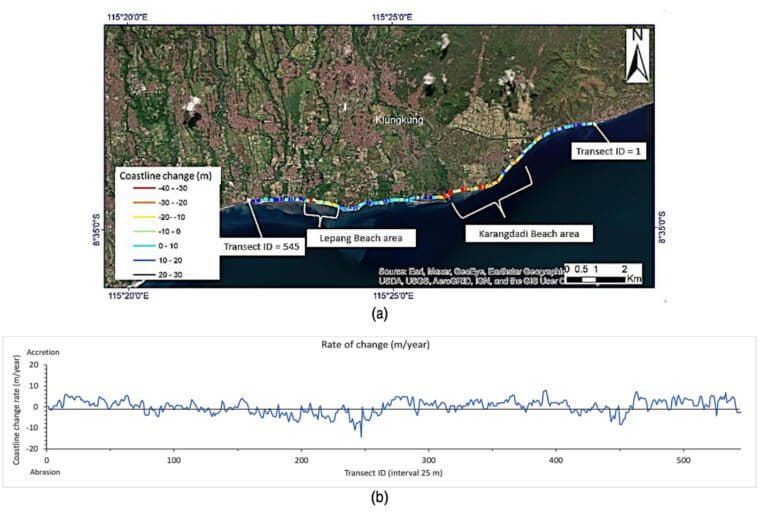
Task: Click the 'Transect ID (interval 25 m)' axis label
Action: tap(393, 473)
